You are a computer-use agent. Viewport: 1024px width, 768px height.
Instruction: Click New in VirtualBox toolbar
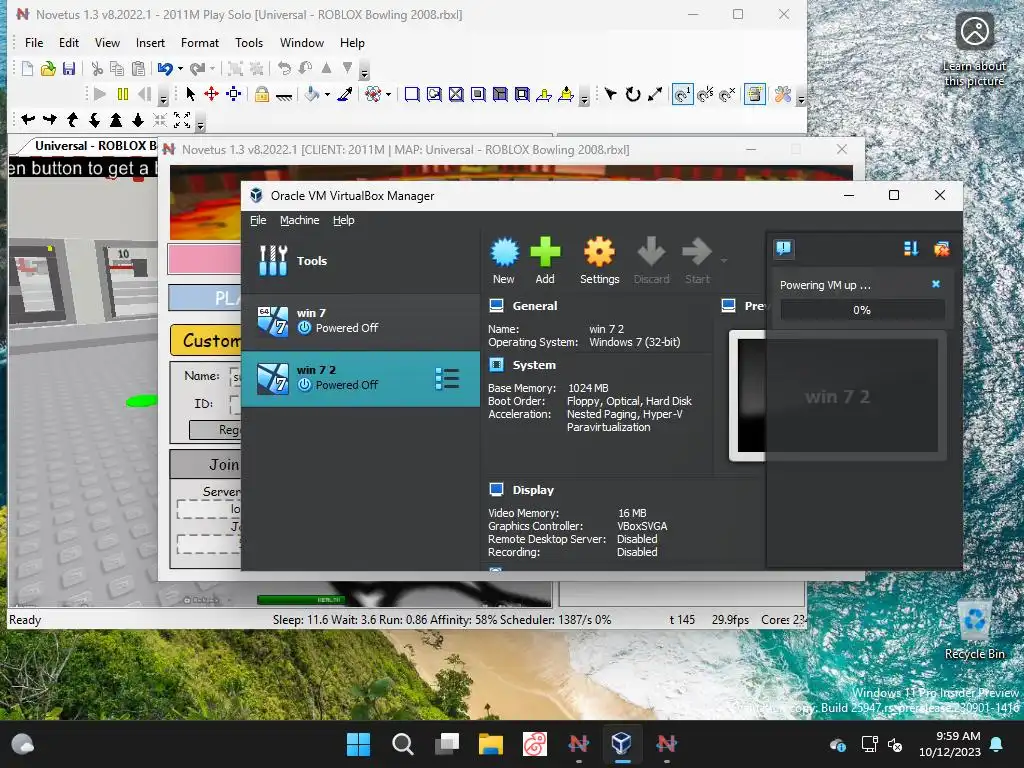click(504, 261)
